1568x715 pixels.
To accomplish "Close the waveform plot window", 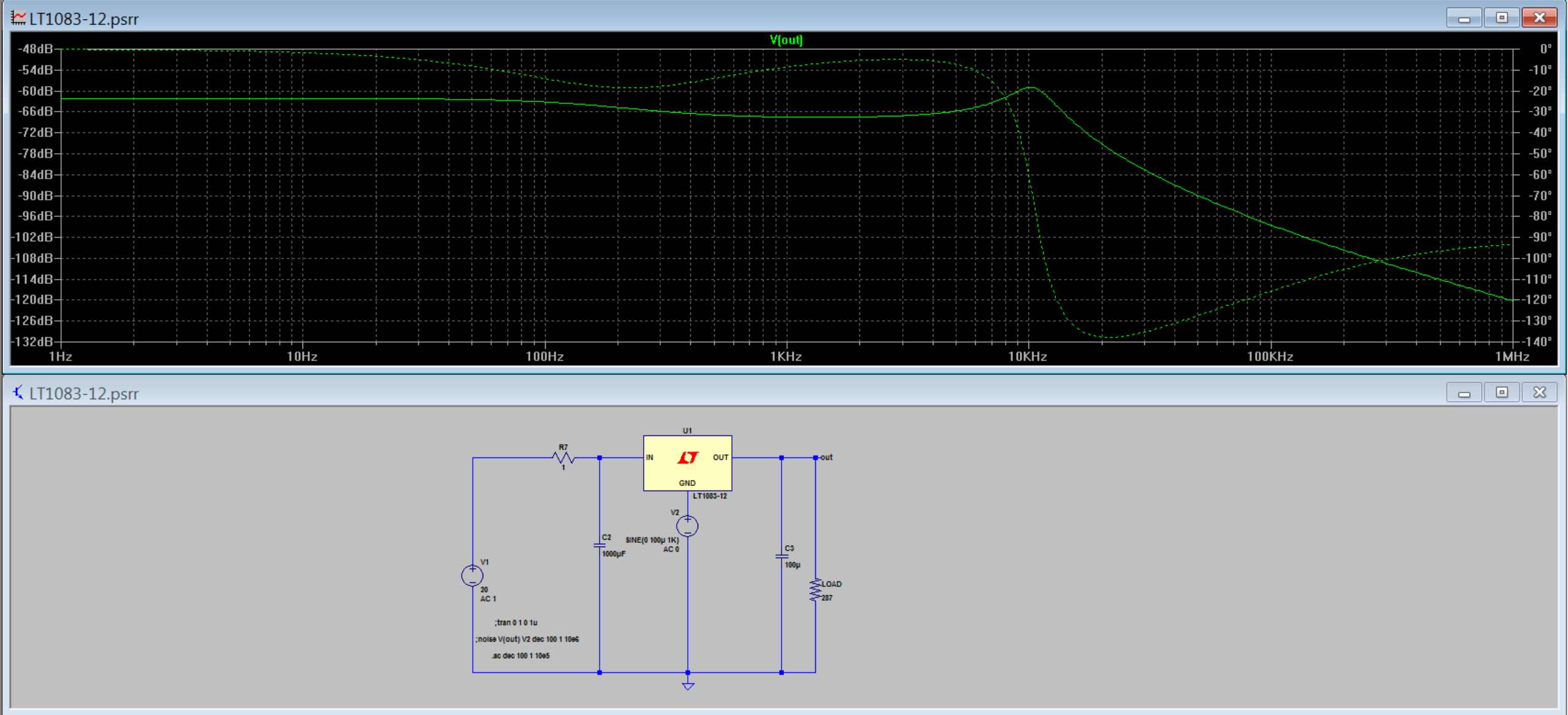I will click(x=1539, y=18).
